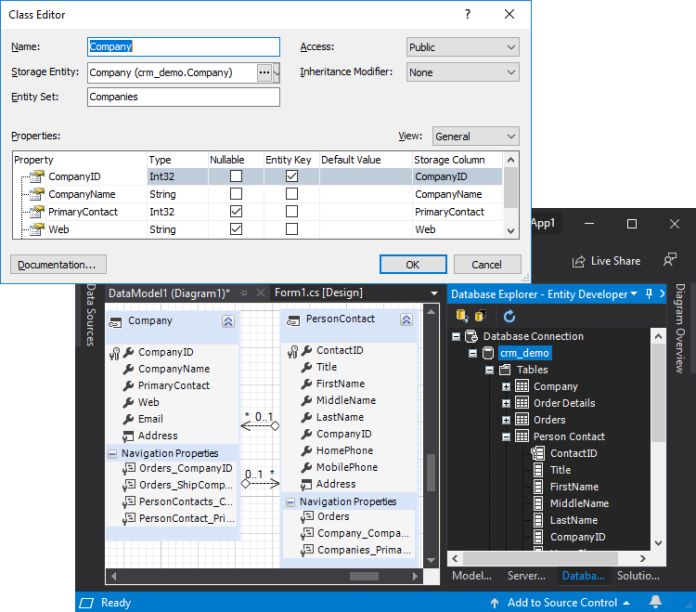Switch to the Model... bottom tab
The height and width of the screenshot is (612, 696).
[472, 576]
